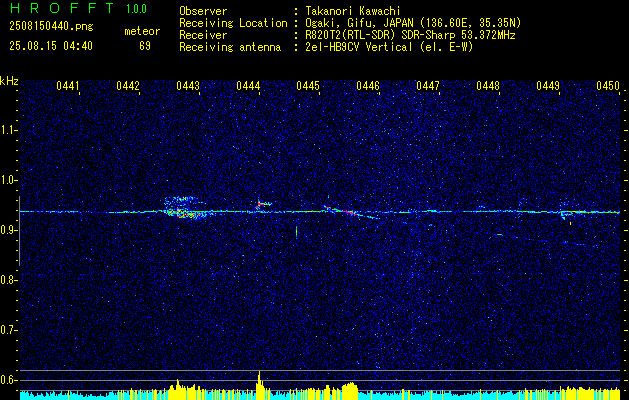
Task: Click the gray vertical bar beside 0.9 label
Action: (19, 231)
